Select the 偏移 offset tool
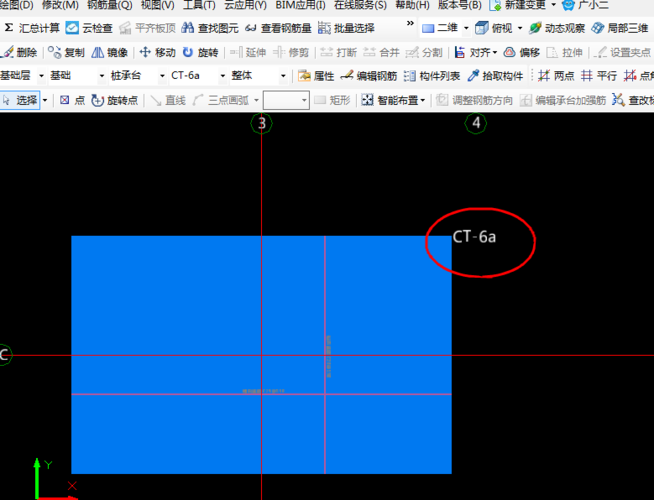The width and height of the screenshot is (654, 500). coord(521,53)
